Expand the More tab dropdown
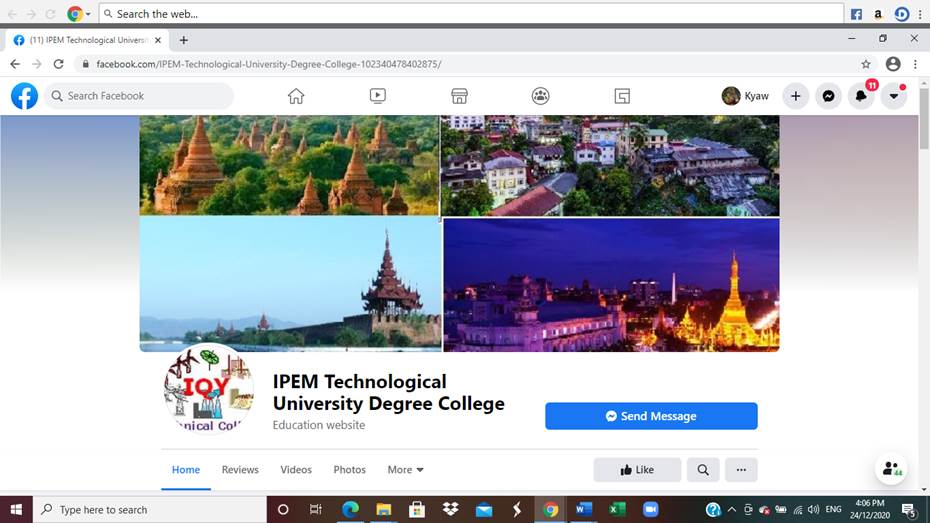The height and width of the screenshot is (523, 930). click(x=406, y=470)
